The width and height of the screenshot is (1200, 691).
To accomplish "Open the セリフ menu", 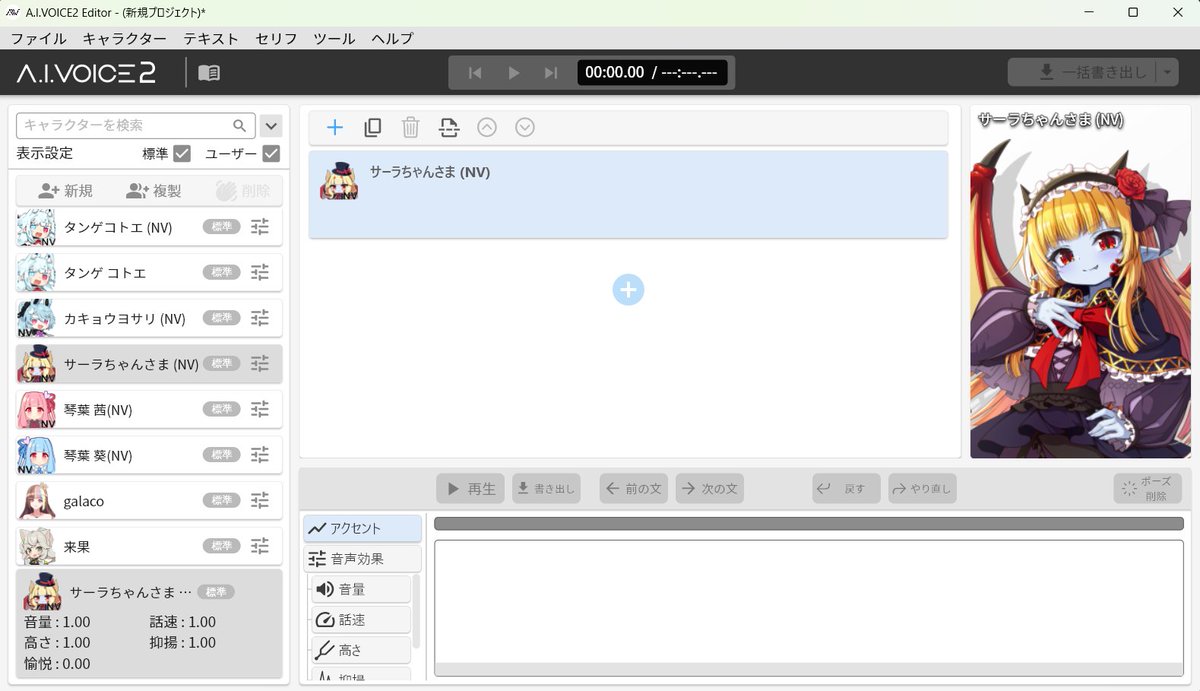I will click(276, 39).
